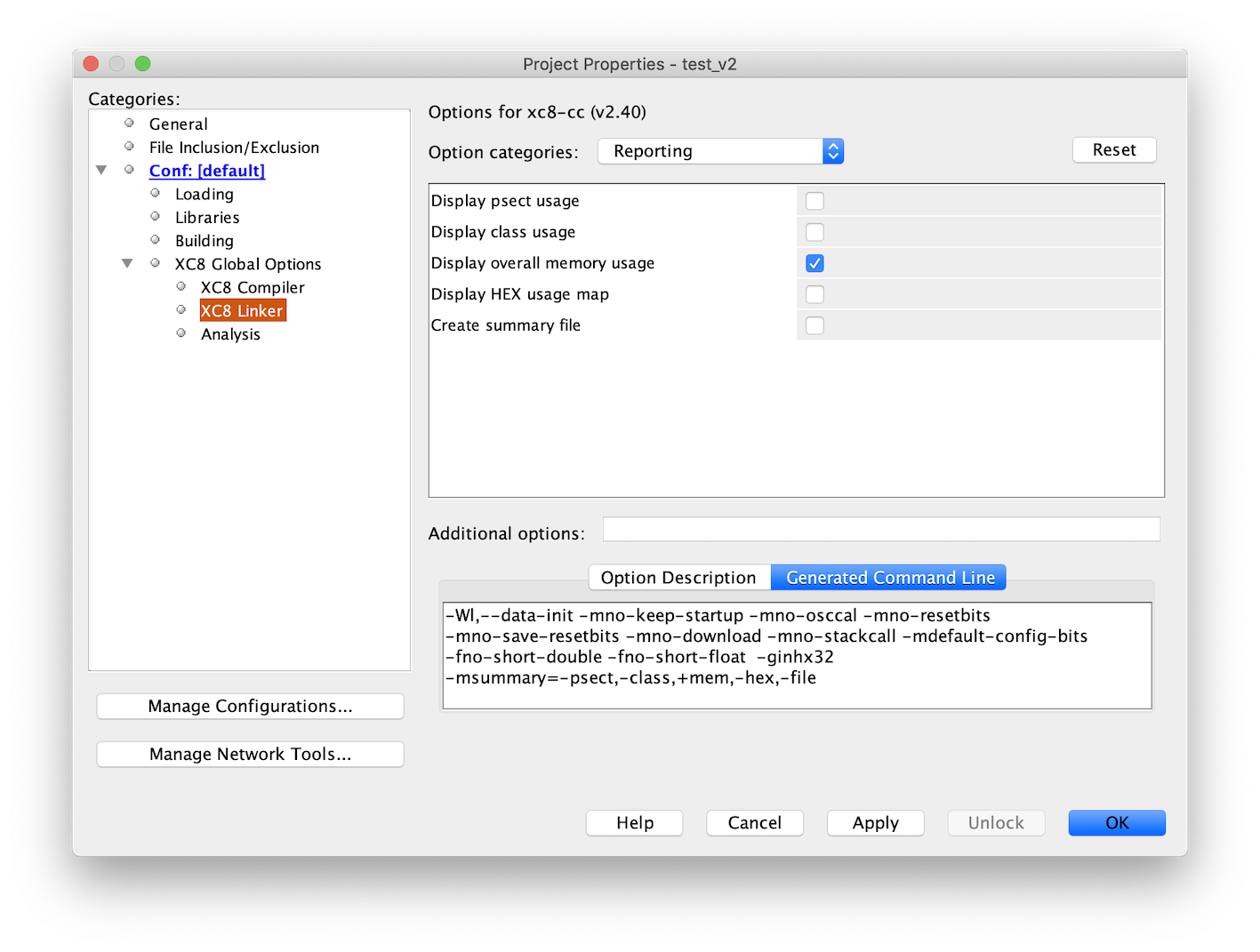Viewport: 1260px width, 952px height.
Task: Select XC8 Compiler in the tree
Action: pos(252,287)
